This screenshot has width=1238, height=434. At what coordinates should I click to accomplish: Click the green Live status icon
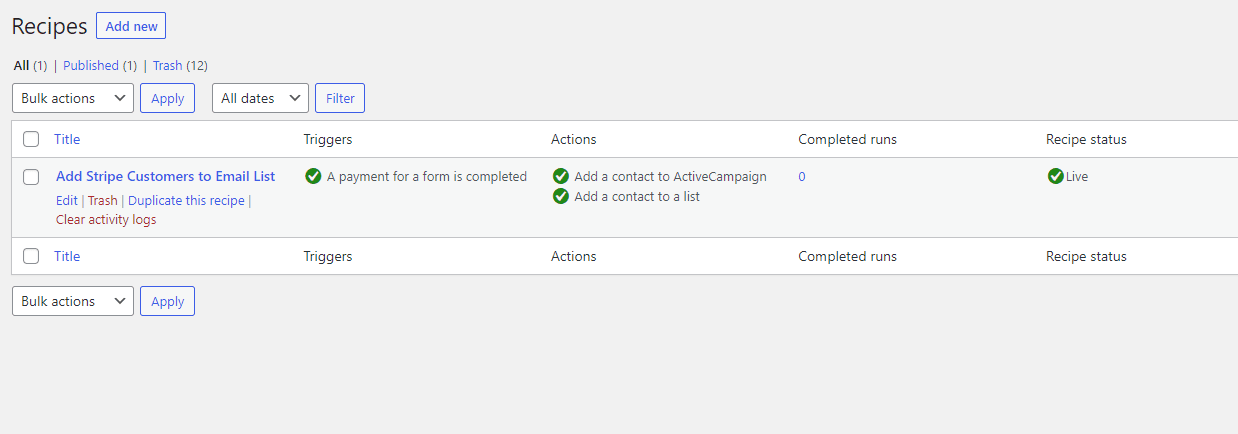pos(1055,177)
